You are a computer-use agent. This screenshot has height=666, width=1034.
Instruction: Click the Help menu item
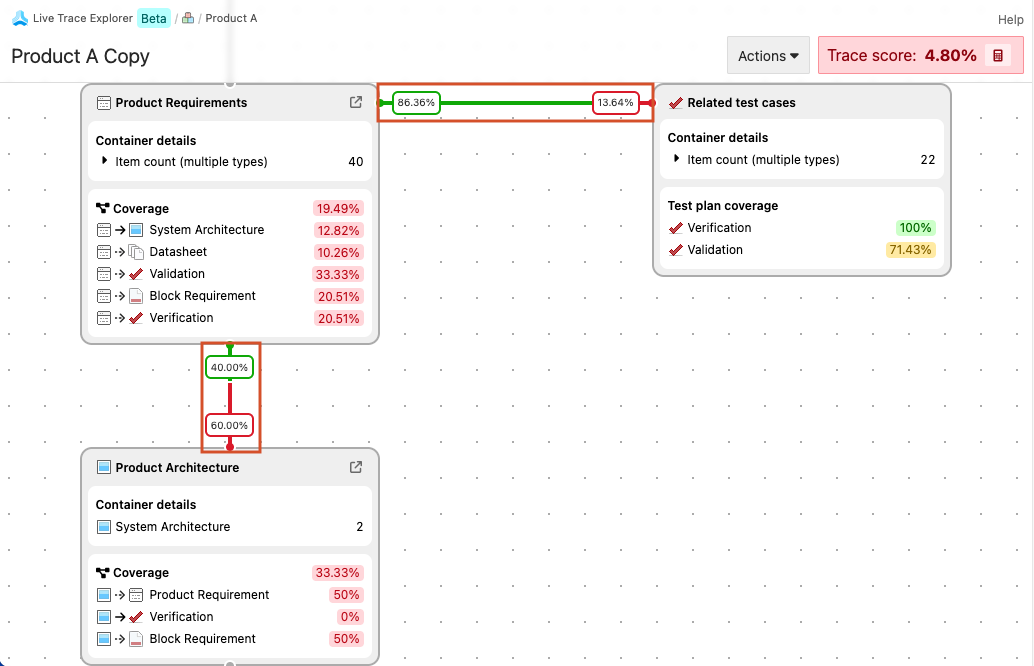[1010, 20]
